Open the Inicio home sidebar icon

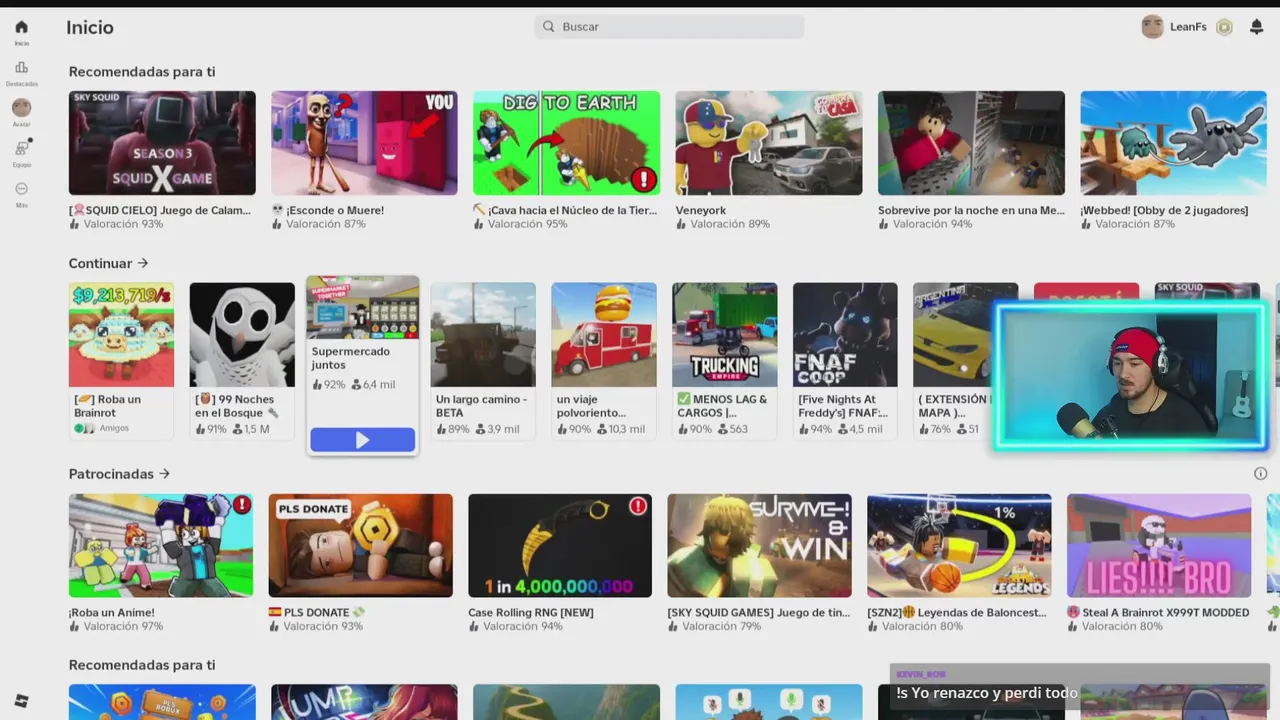(21, 27)
